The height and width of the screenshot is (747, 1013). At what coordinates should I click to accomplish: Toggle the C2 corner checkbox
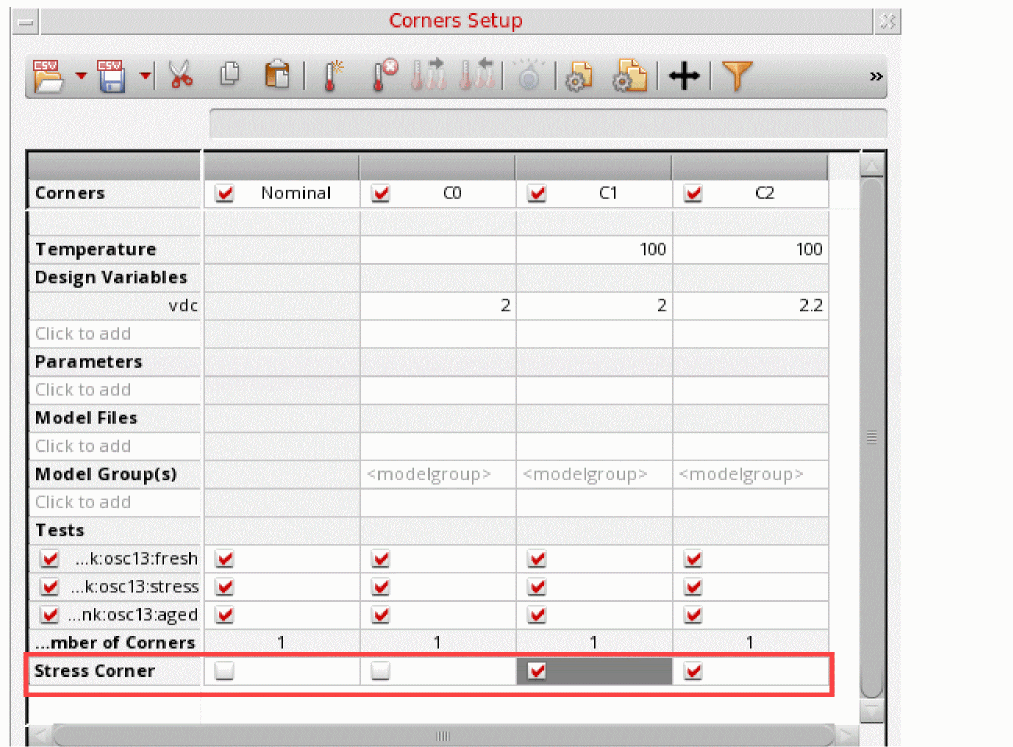click(693, 193)
